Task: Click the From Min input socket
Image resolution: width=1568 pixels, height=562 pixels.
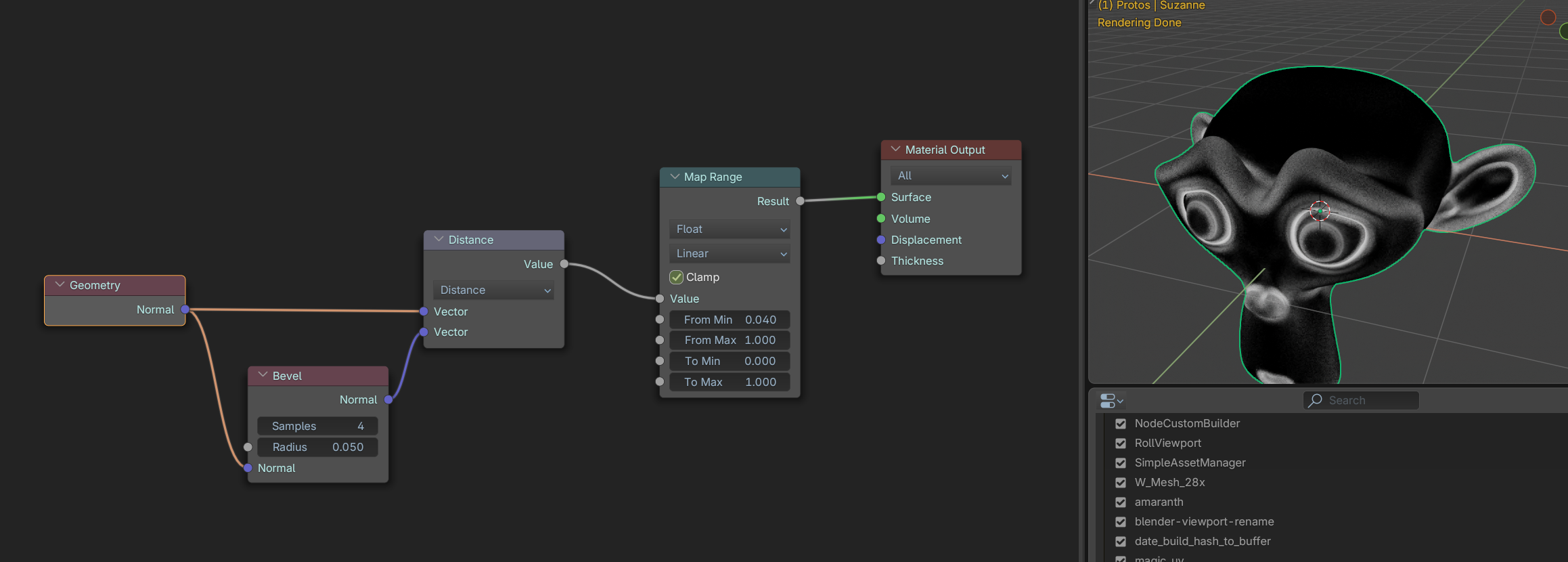Action: click(660, 320)
